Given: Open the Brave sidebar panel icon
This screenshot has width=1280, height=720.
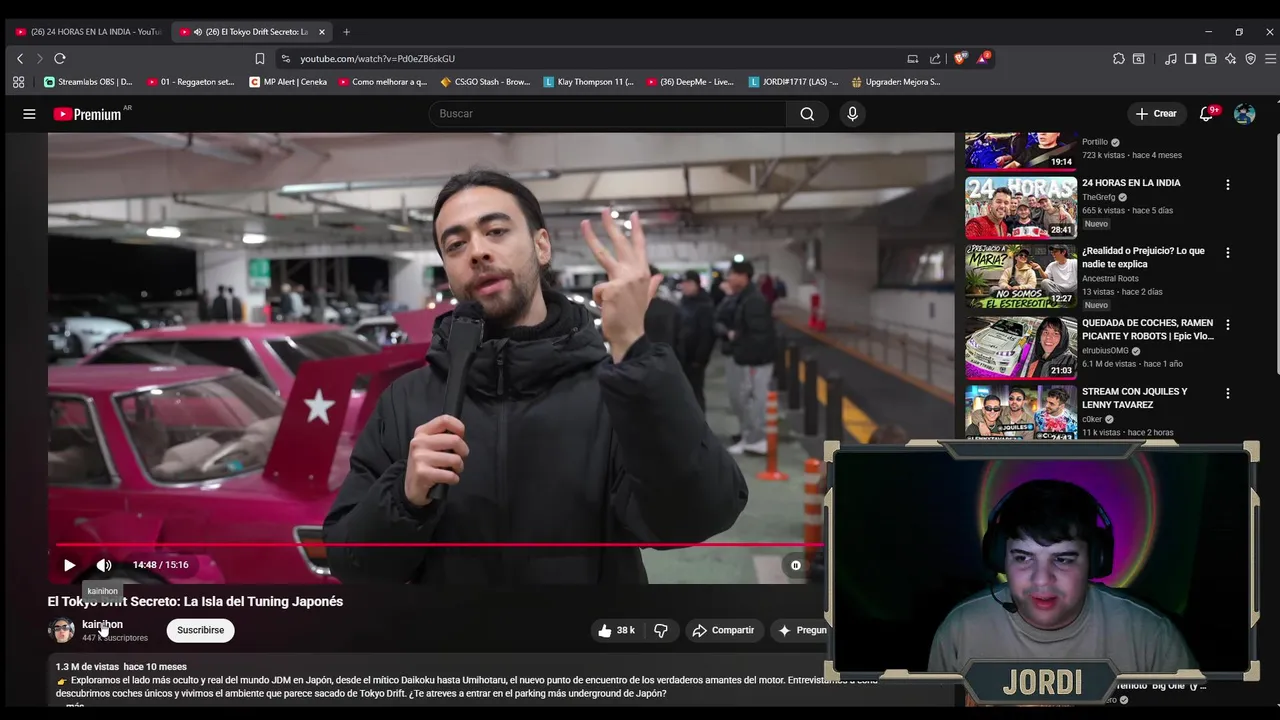Looking at the screenshot, I should click(x=1190, y=59).
